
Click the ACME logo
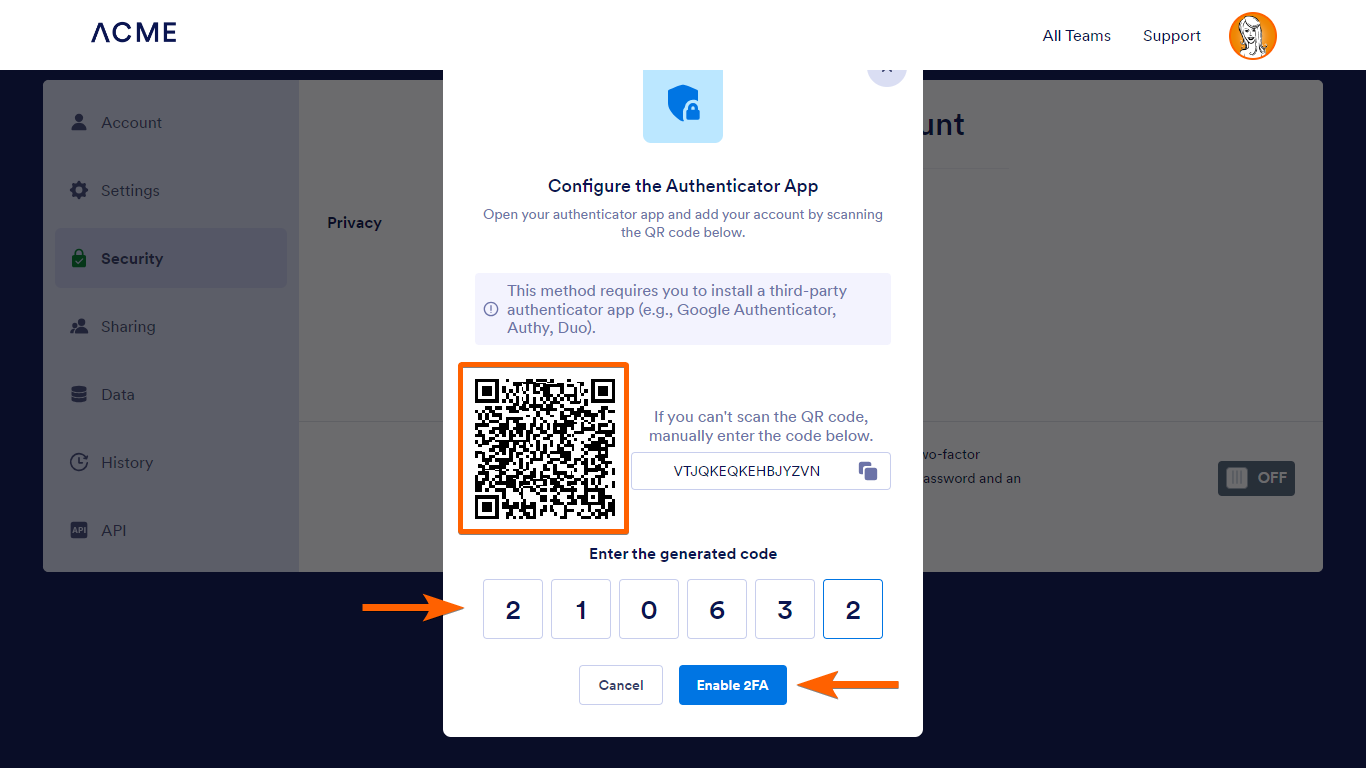click(134, 33)
